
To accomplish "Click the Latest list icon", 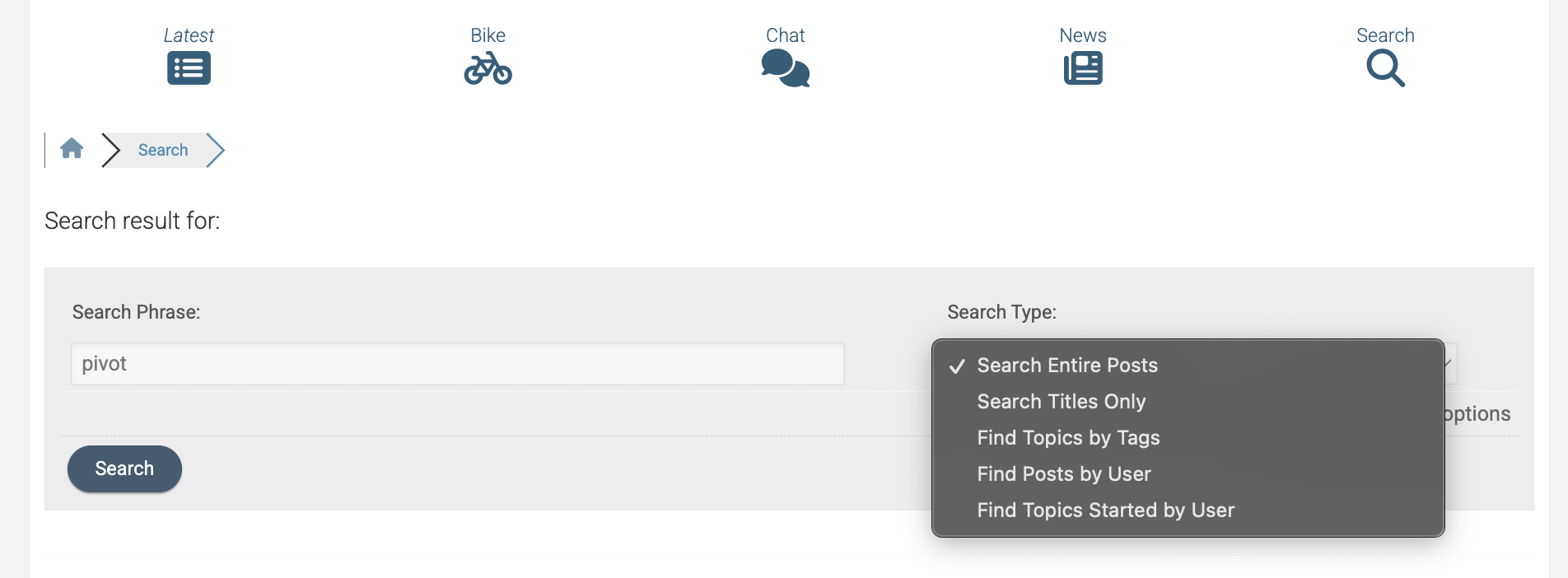I will click(x=189, y=68).
